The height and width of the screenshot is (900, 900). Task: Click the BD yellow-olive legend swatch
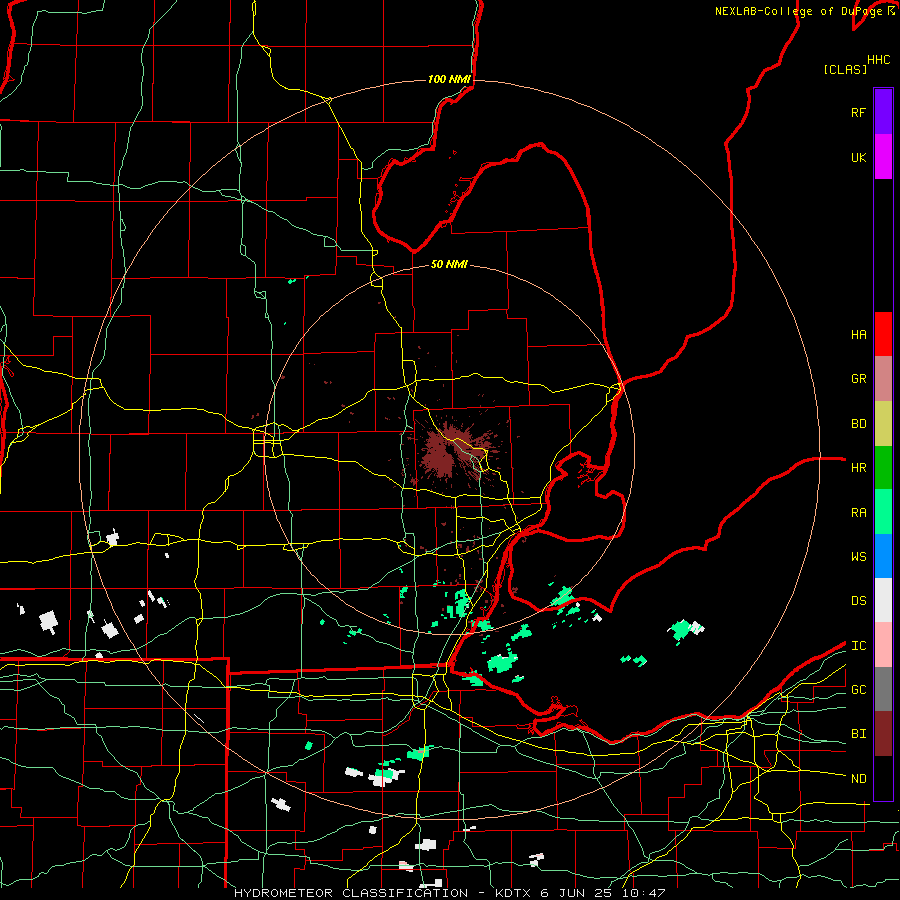pyautogui.click(x=883, y=424)
